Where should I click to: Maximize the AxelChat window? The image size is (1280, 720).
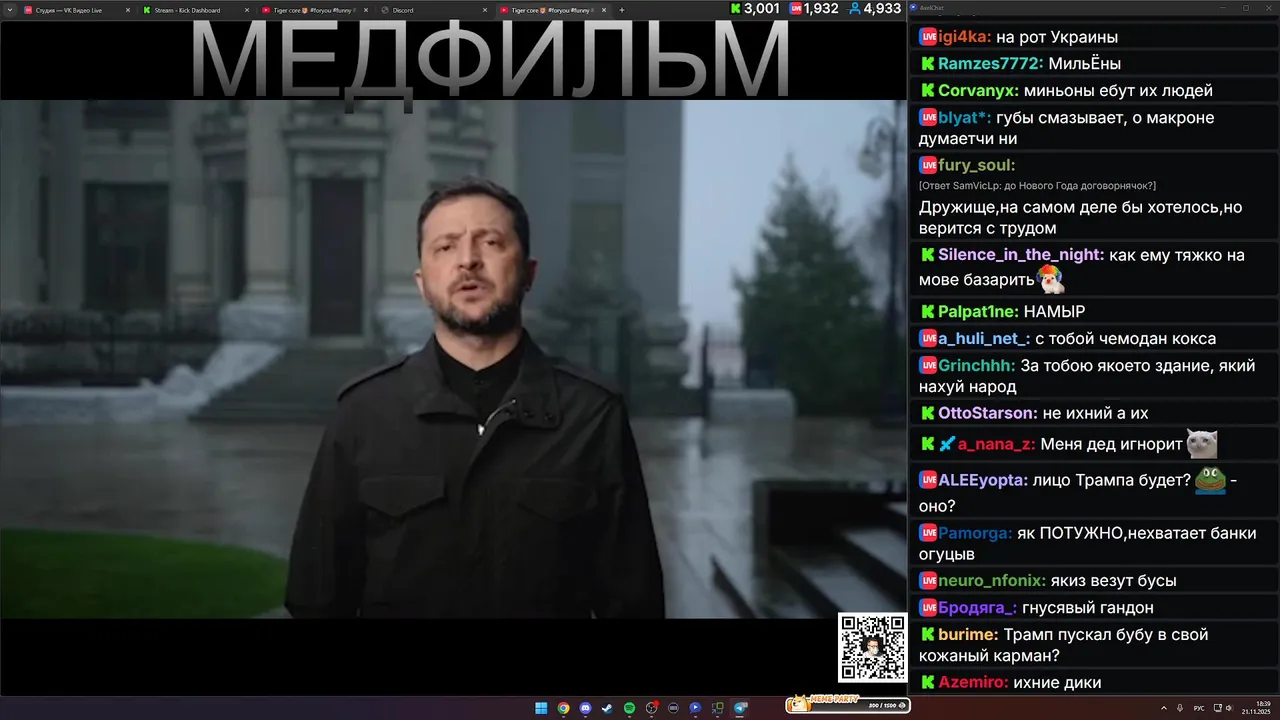pyautogui.click(x=1245, y=7)
